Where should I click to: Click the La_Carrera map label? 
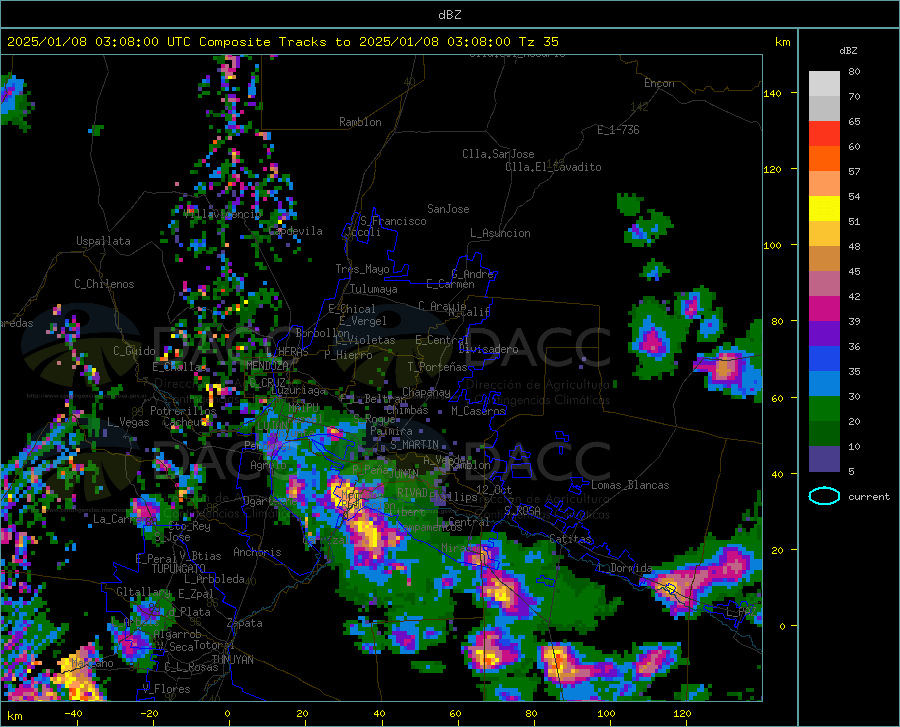pyautogui.click(x=123, y=519)
